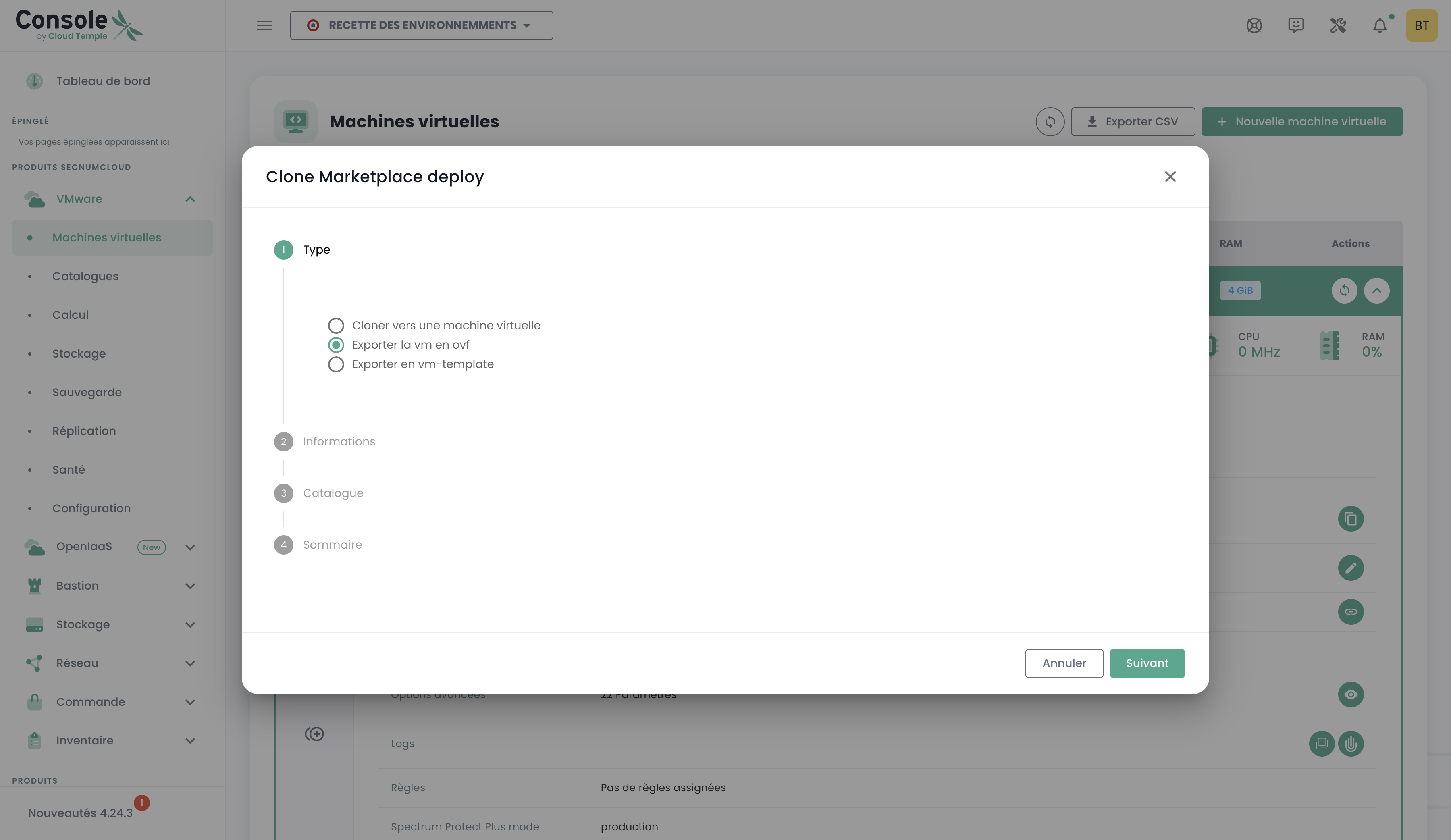Select Cloner vers une machine virtuelle

pos(336,326)
